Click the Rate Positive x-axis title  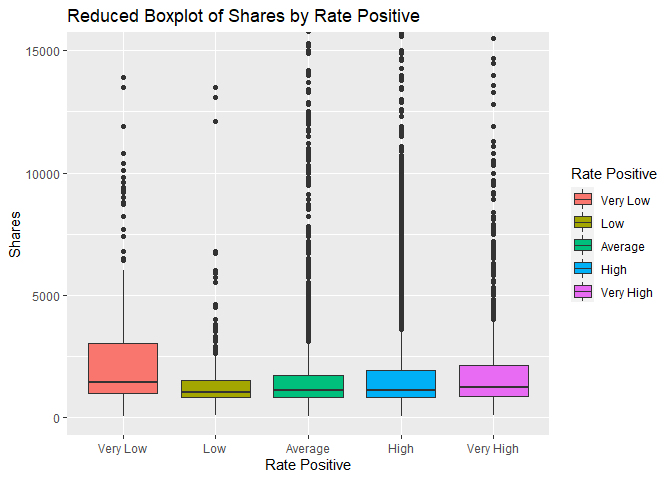point(308,465)
